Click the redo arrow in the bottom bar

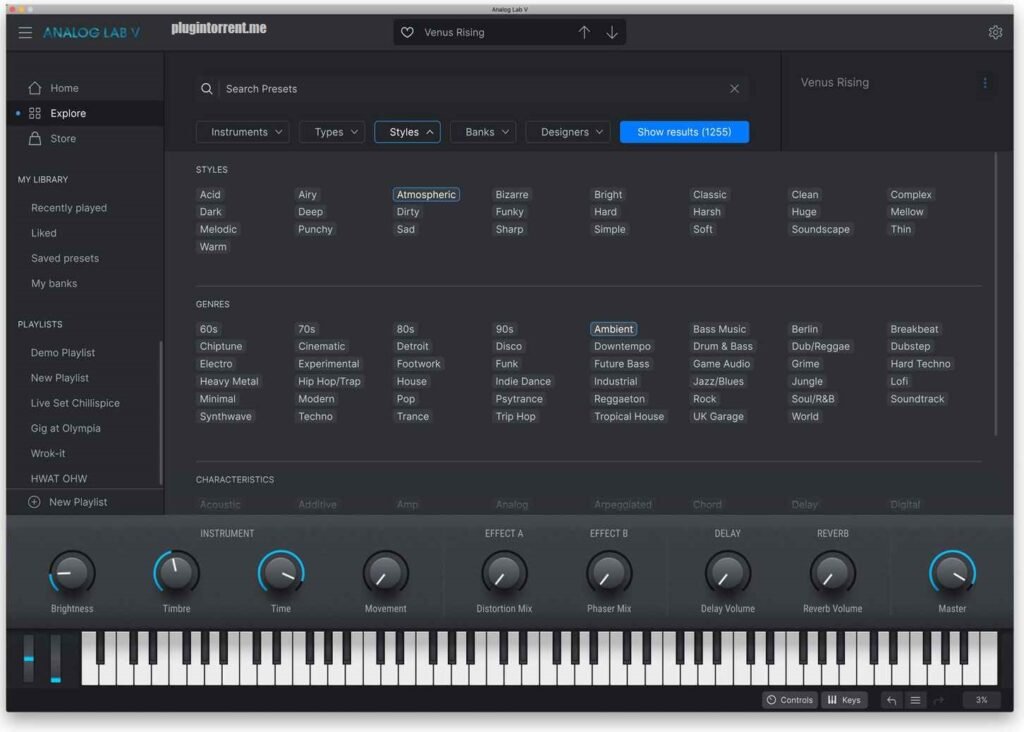pos(939,700)
